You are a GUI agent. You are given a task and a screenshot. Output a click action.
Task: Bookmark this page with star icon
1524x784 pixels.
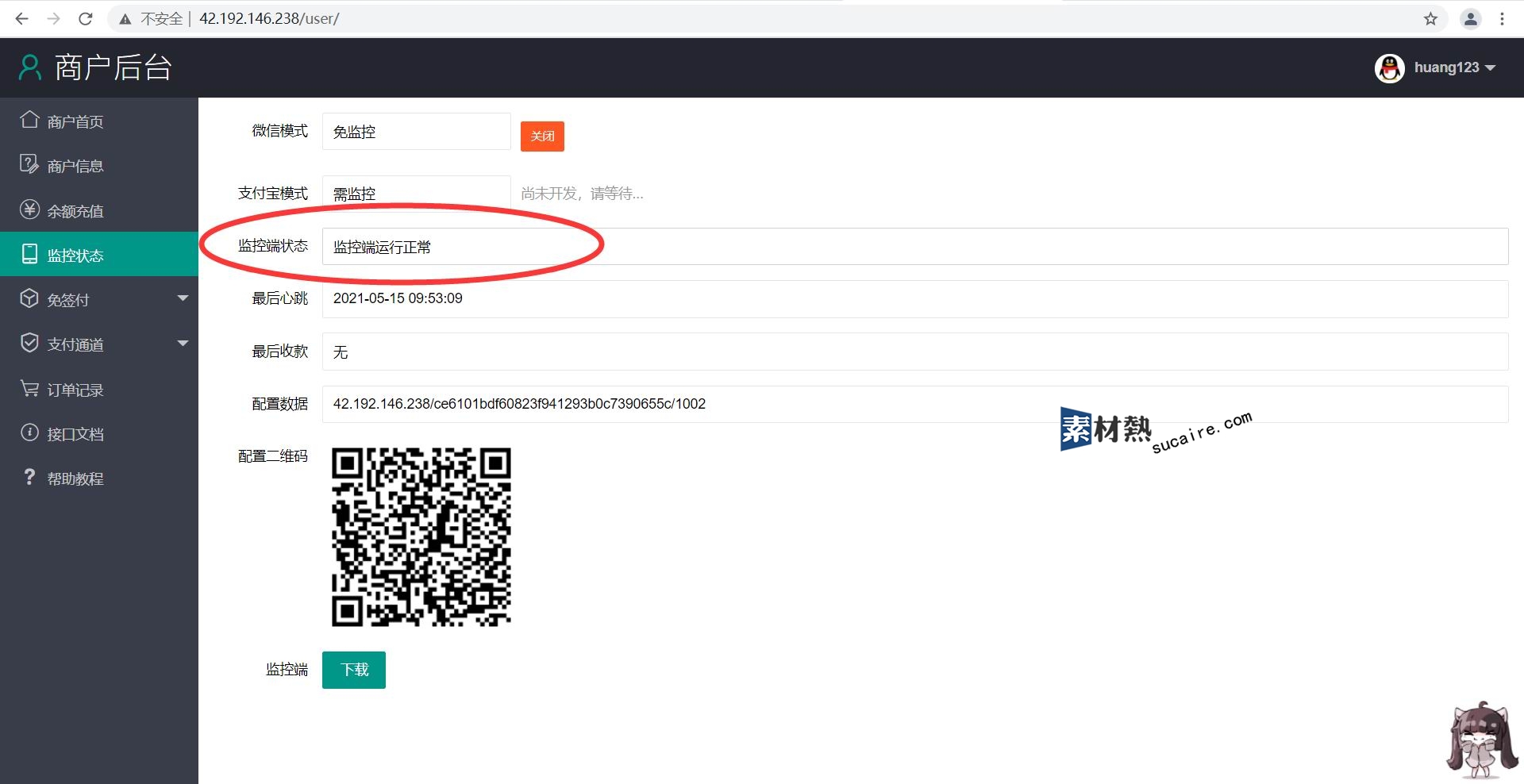1430,19
